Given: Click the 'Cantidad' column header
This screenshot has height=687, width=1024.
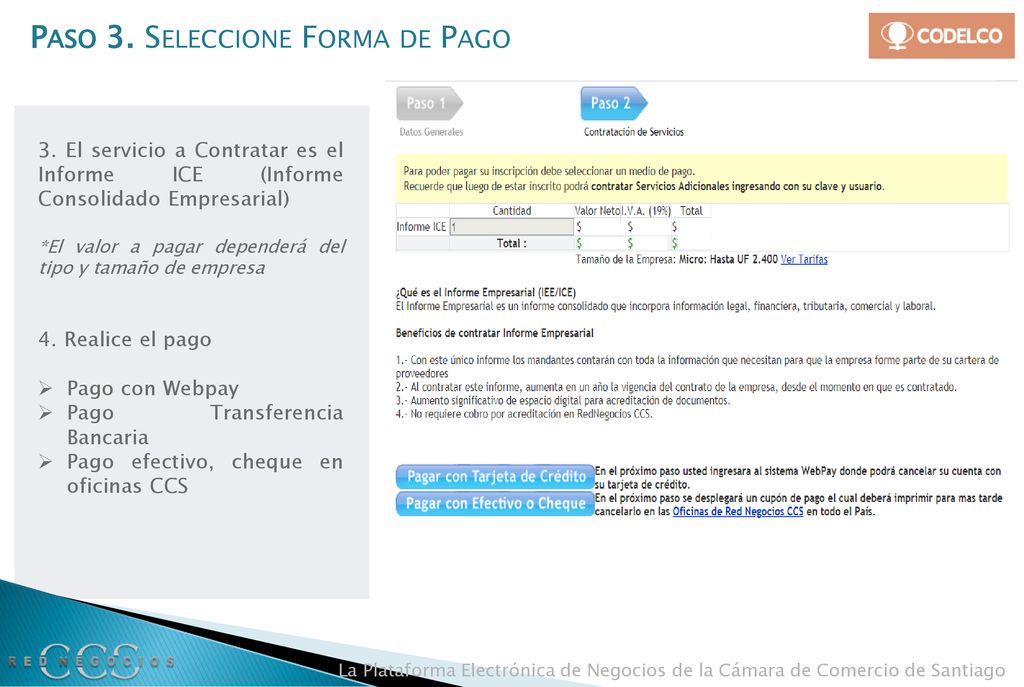Looking at the screenshot, I should point(511,211).
